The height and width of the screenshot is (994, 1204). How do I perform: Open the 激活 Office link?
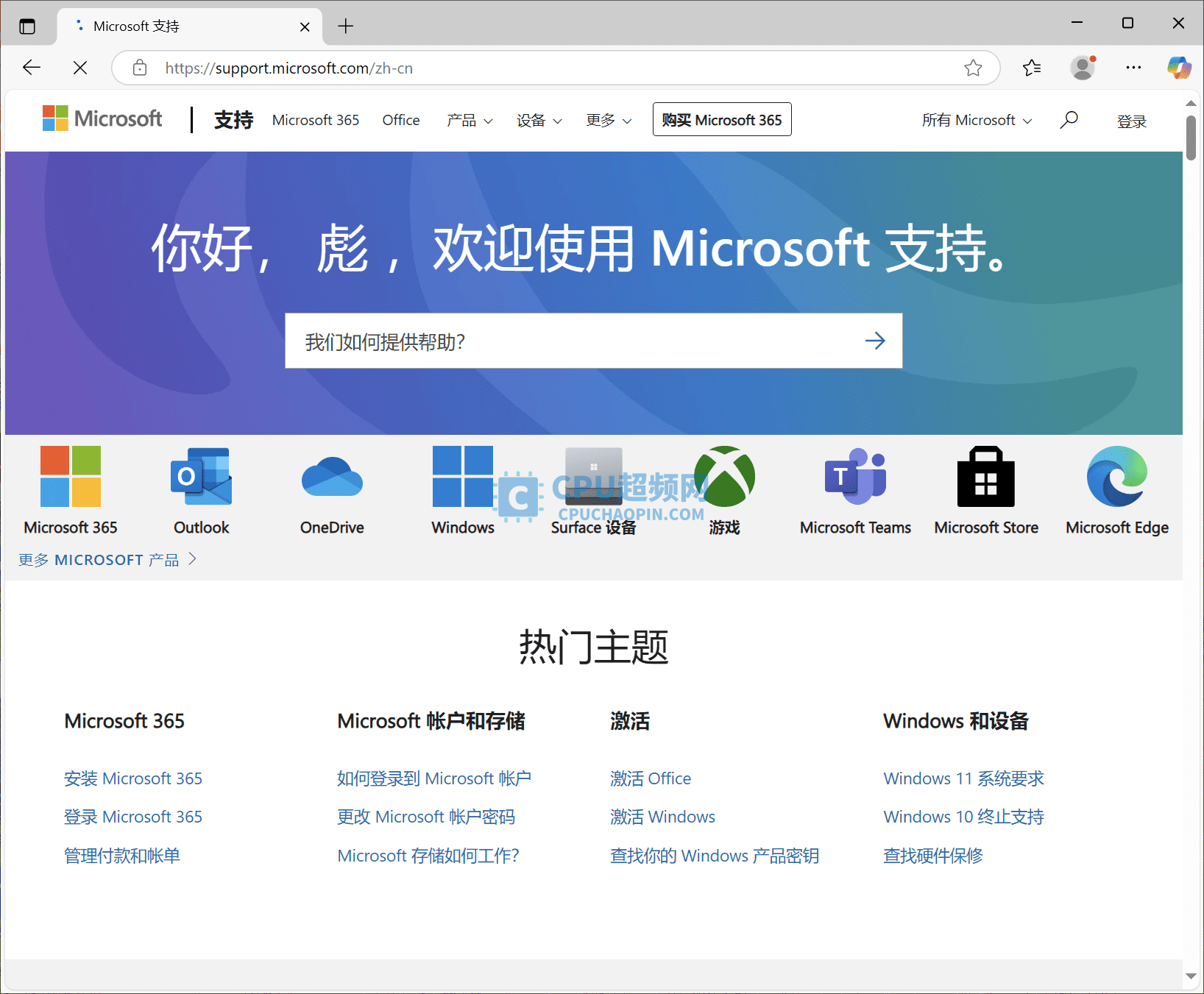651,778
